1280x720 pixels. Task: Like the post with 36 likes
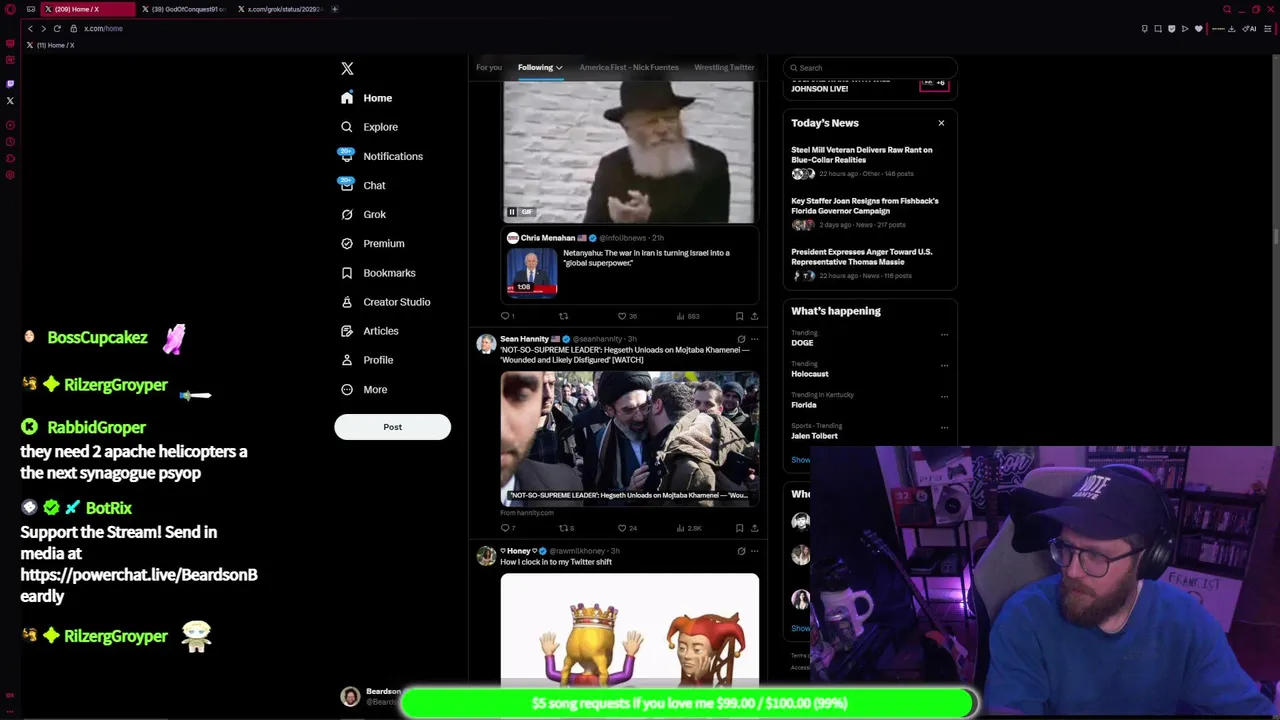(x=626, y=316)
